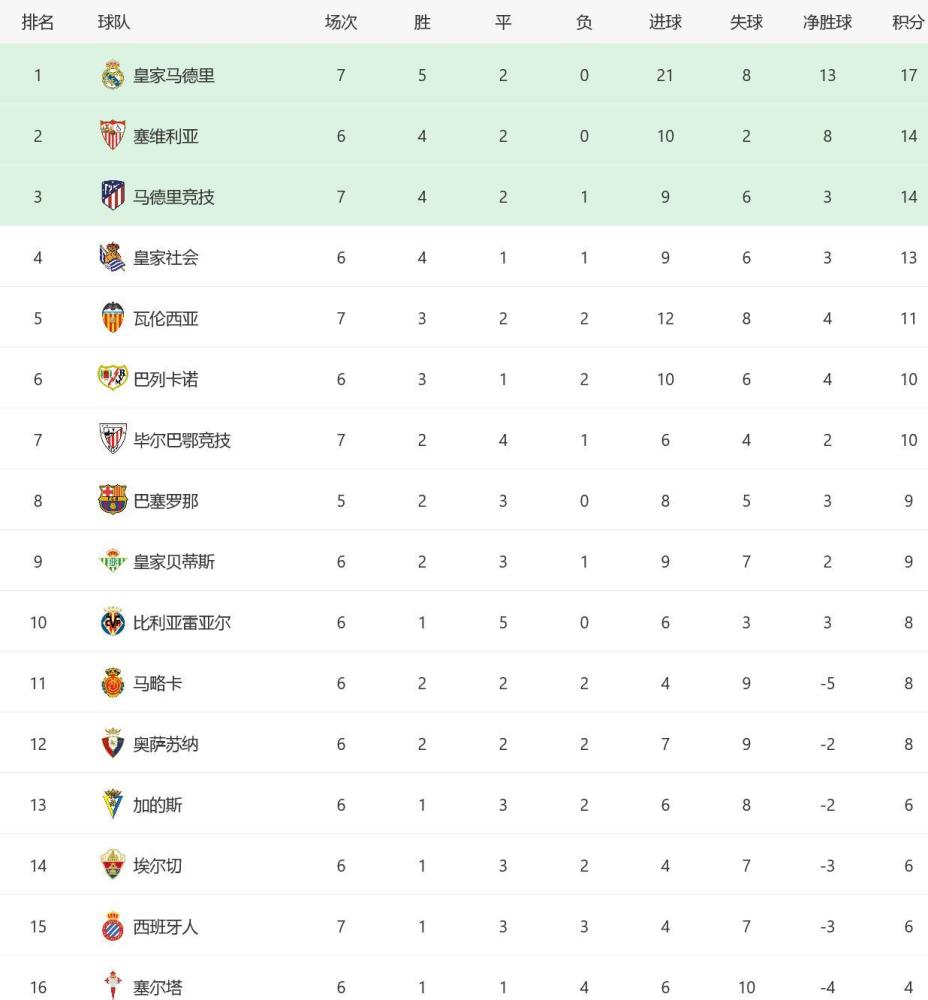Open the 巴塞罗那 team name link
This screenshot has height=1000, width=928.
(166, 501)
